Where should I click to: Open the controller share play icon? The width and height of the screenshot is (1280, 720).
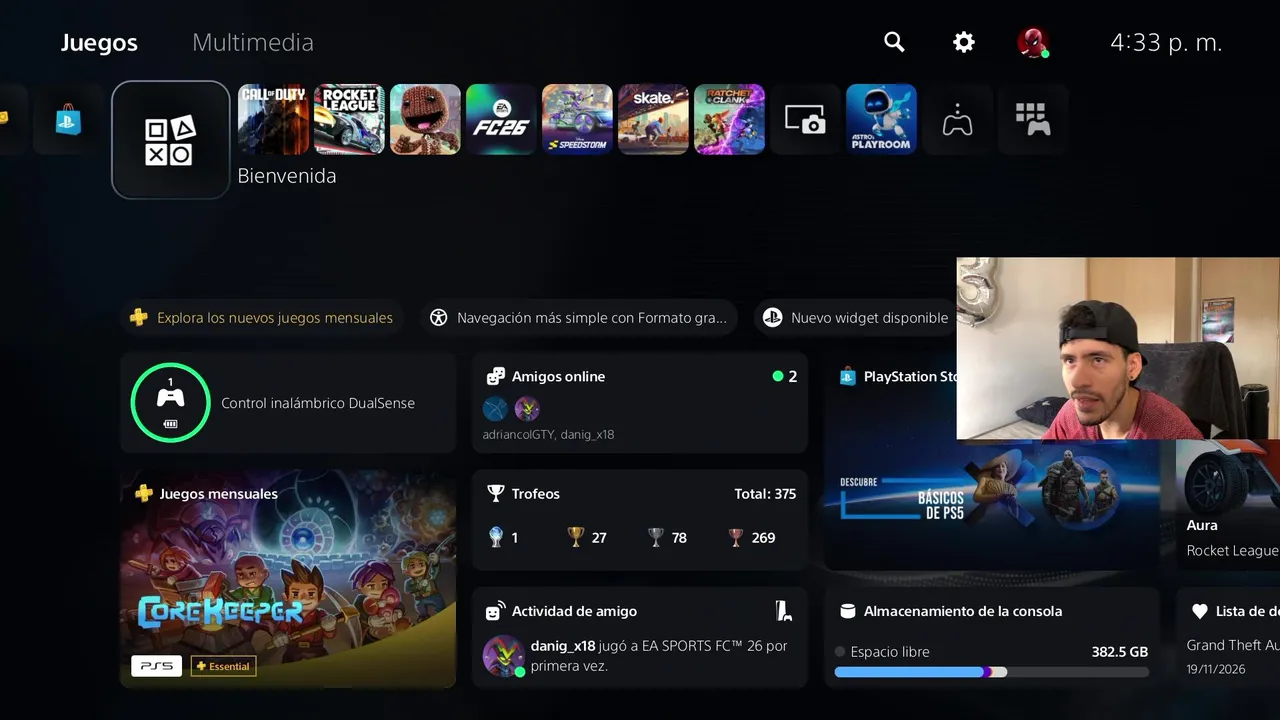click(x=957, y=119)
